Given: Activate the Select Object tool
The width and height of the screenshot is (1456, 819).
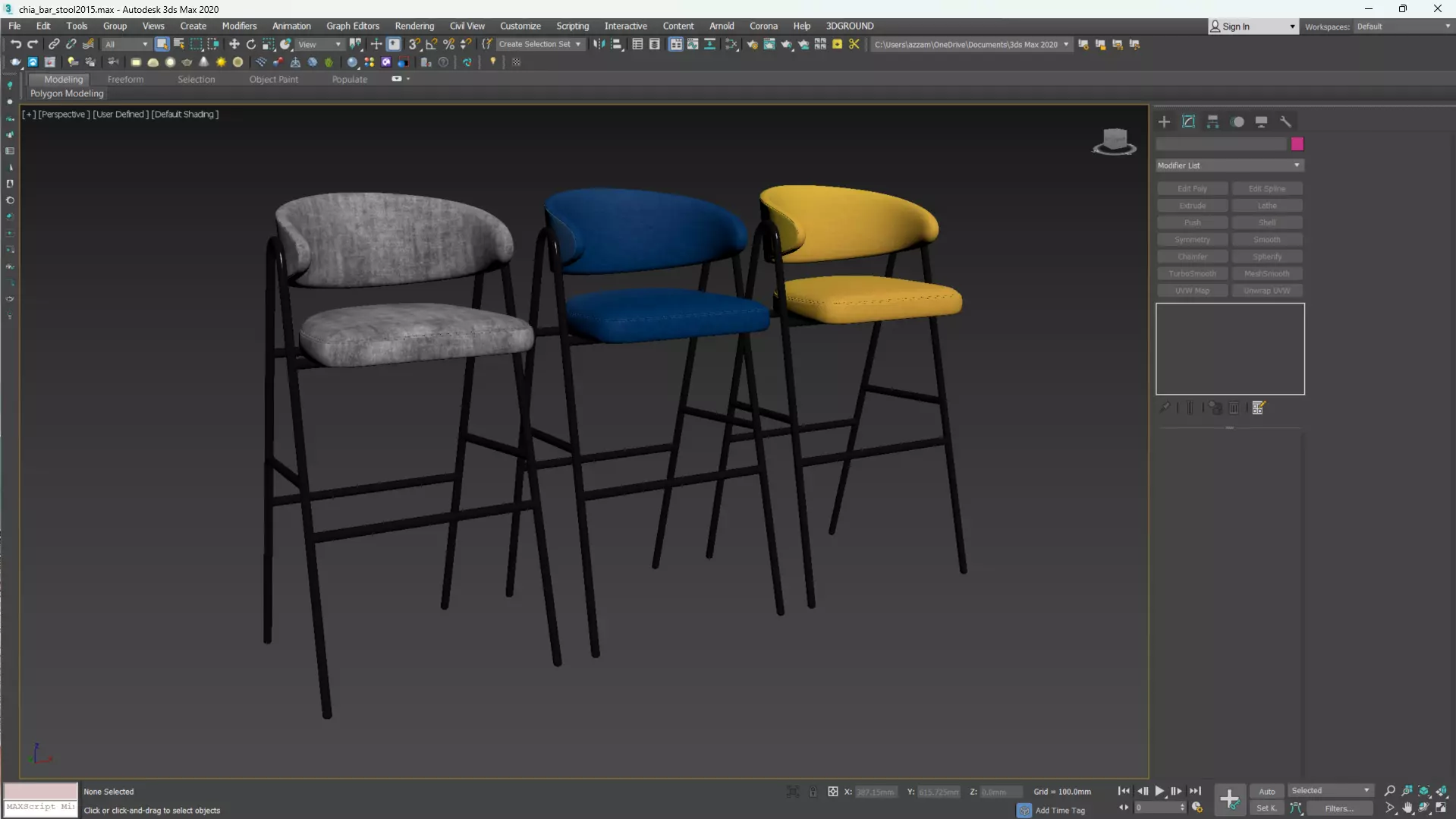Looking at the screenshot, I should click(x=162, y=44).
